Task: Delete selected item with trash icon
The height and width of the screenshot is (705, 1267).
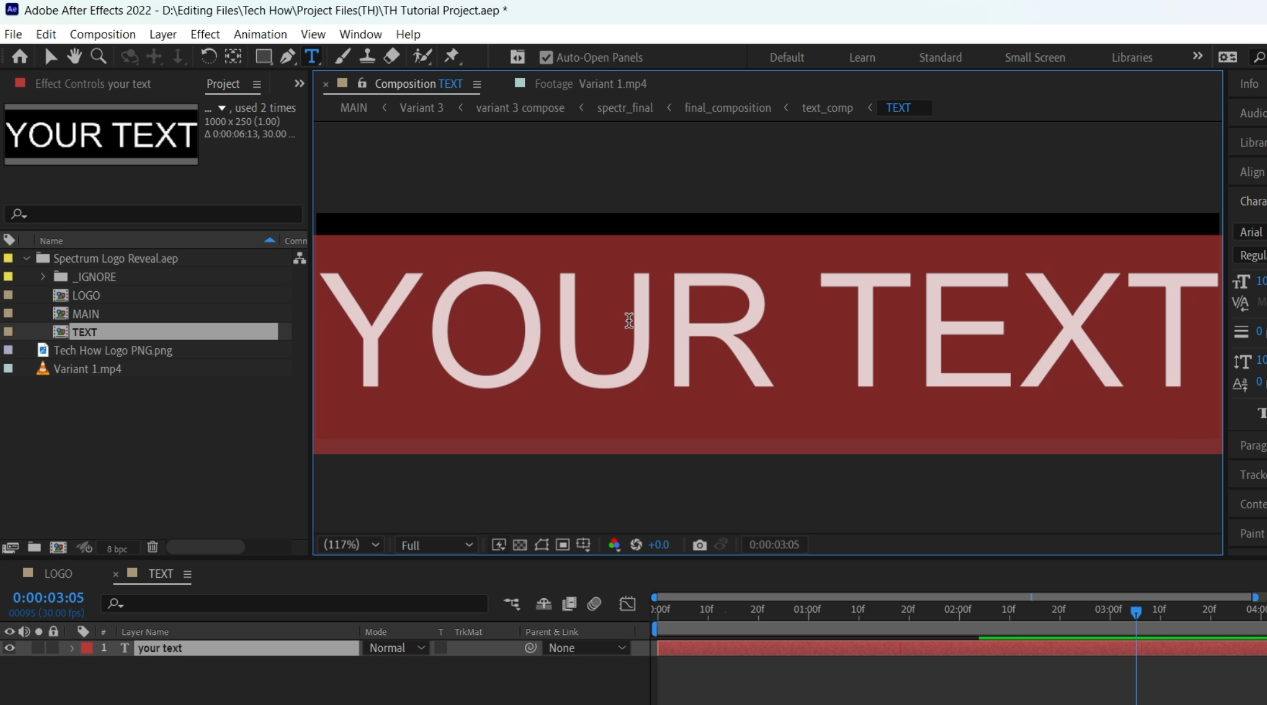Action: [152, 547]
